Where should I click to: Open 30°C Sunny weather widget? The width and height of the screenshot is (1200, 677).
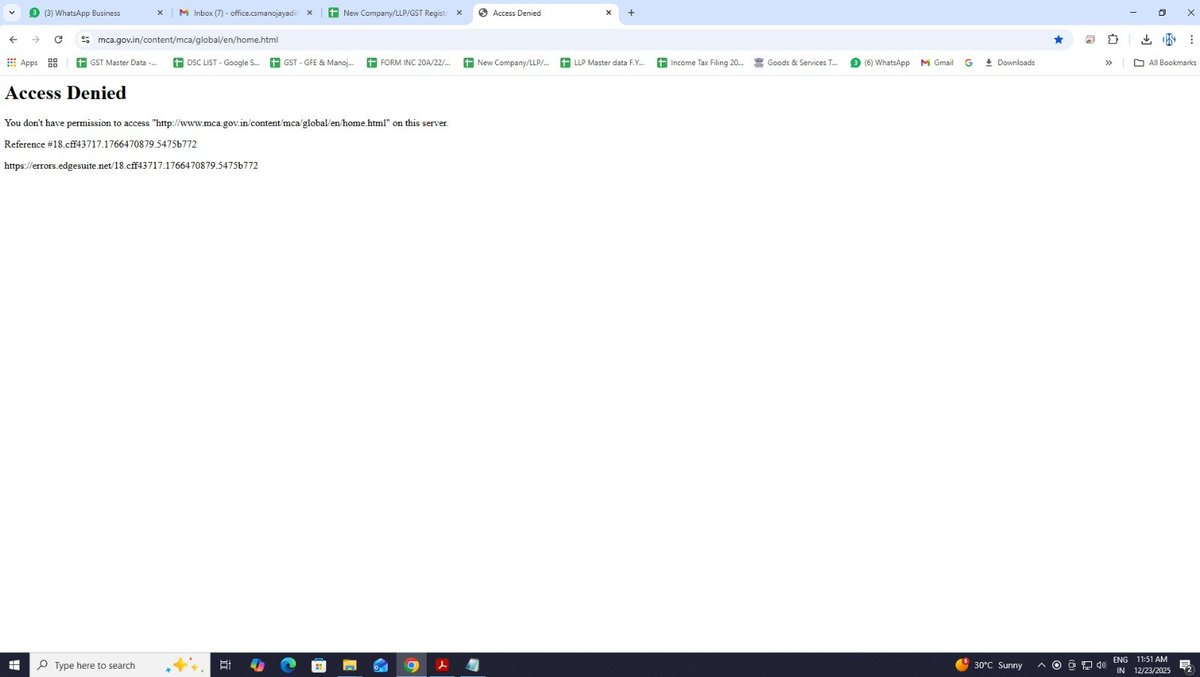coord(989,665)
